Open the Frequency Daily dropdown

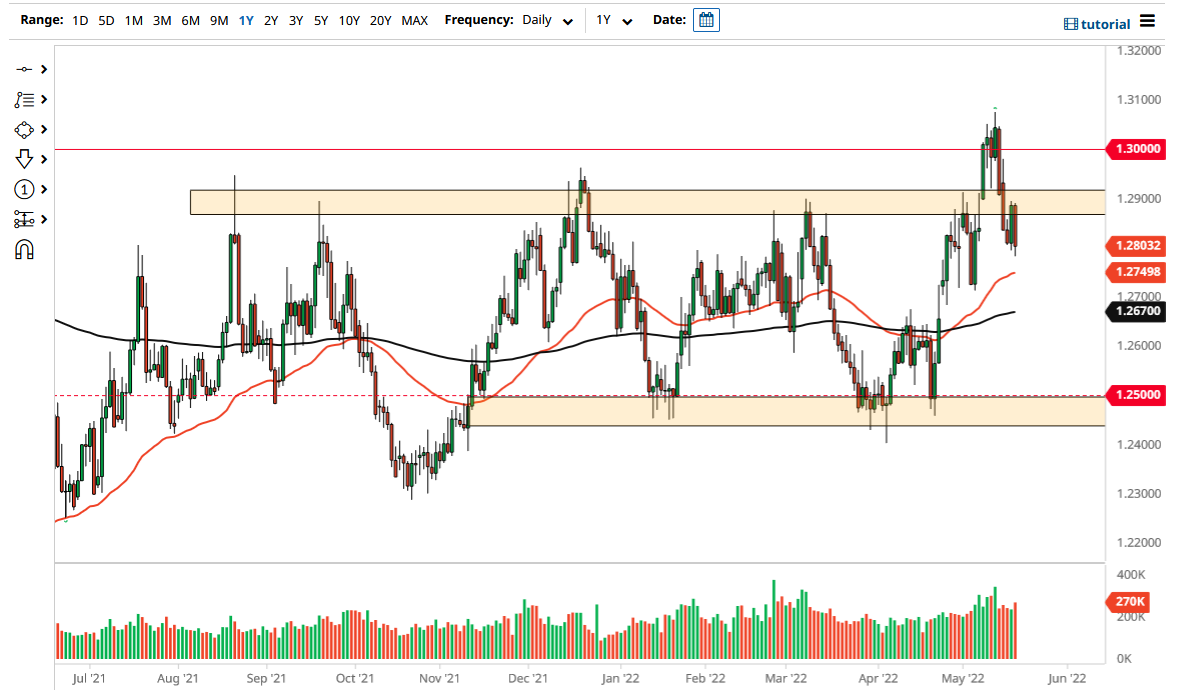pyautogui.click(x=546, y=20)
